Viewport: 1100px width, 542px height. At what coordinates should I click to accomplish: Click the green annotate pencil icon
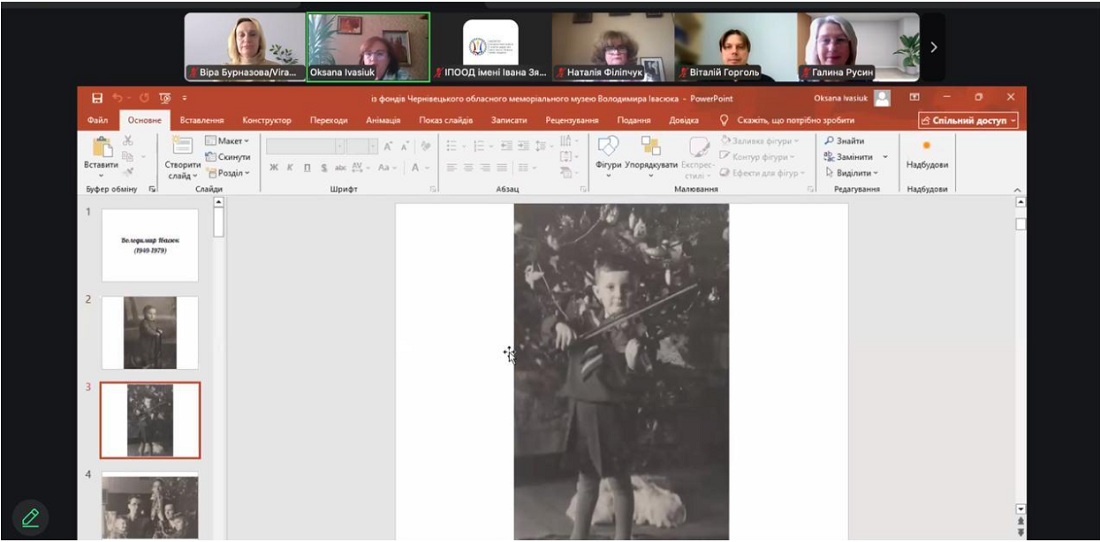(30, 517)
